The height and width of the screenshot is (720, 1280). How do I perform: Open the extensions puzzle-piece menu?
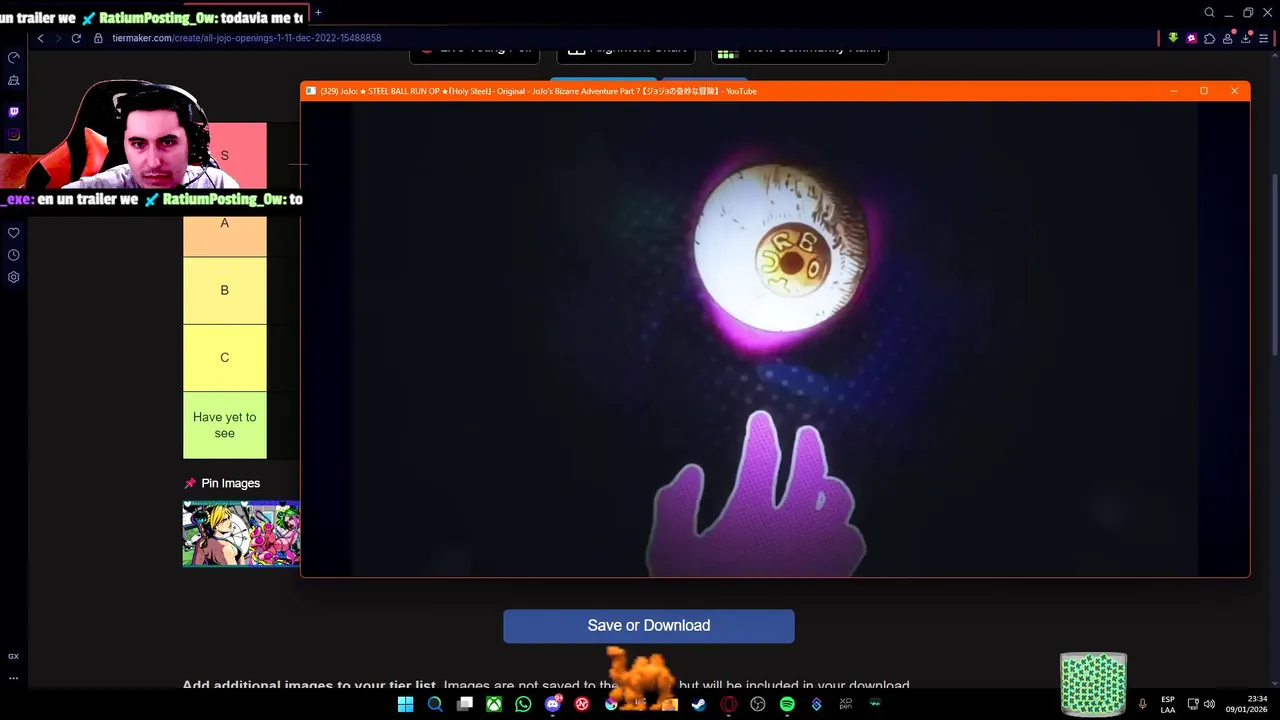click(x=1209, y=38)
